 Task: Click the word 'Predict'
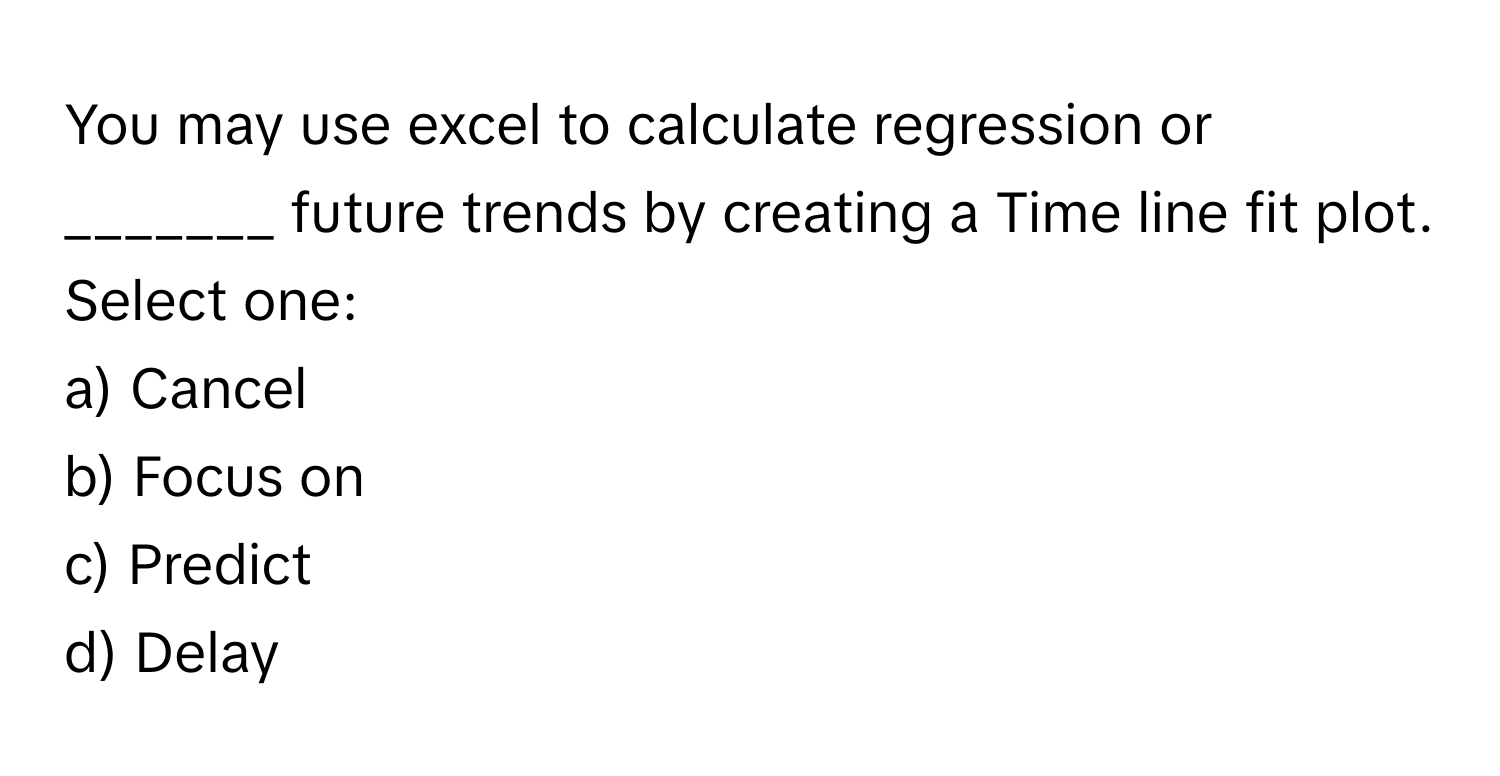(221, 565)
